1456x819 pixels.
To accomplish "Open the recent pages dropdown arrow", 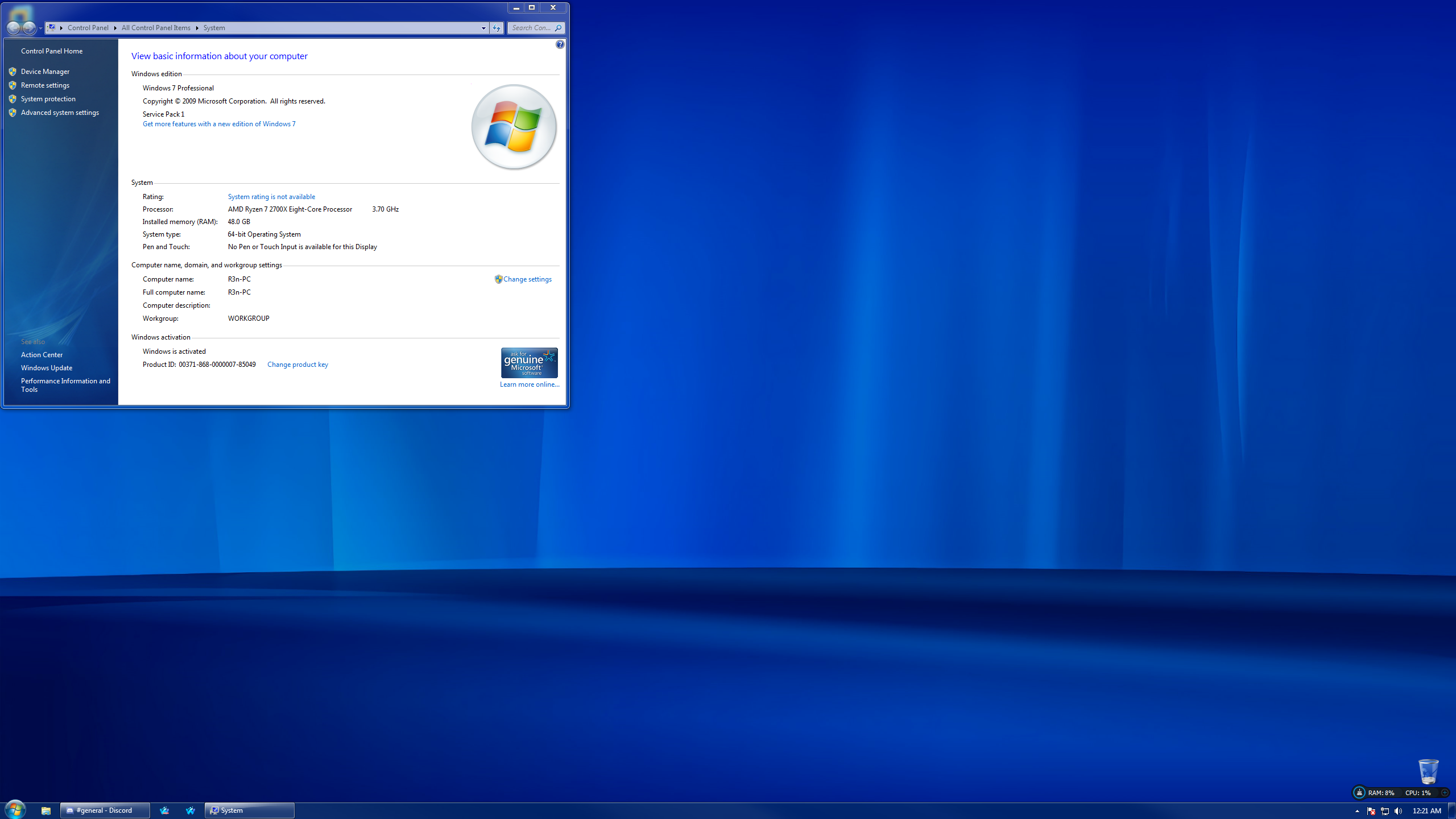I will coord(40,28).
